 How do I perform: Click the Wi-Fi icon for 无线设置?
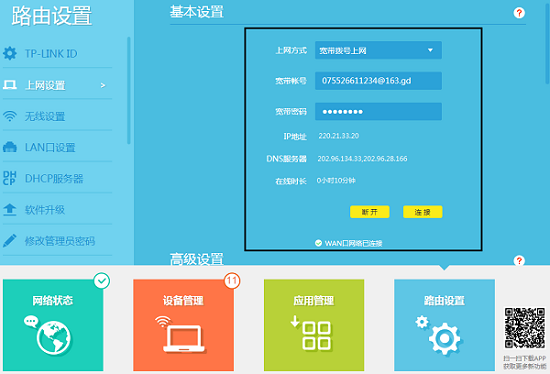10,116
